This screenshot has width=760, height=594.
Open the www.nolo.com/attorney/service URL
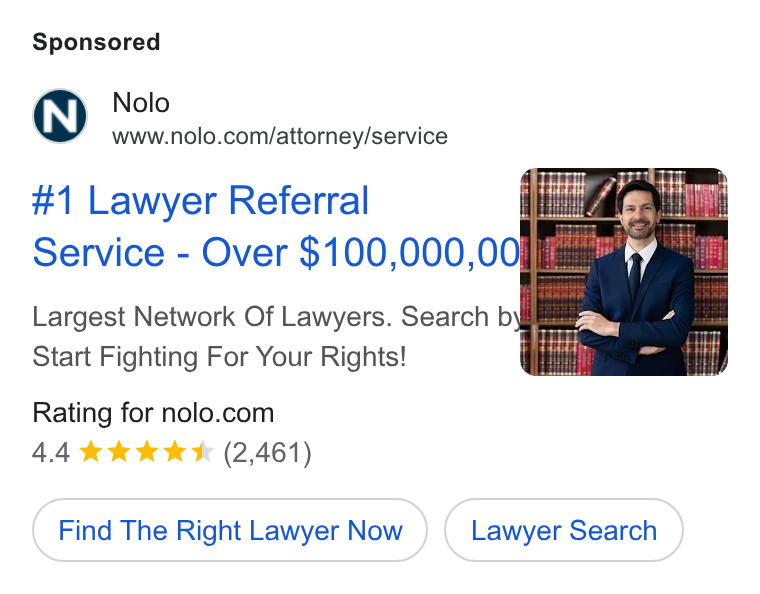(x=280, y=136)
